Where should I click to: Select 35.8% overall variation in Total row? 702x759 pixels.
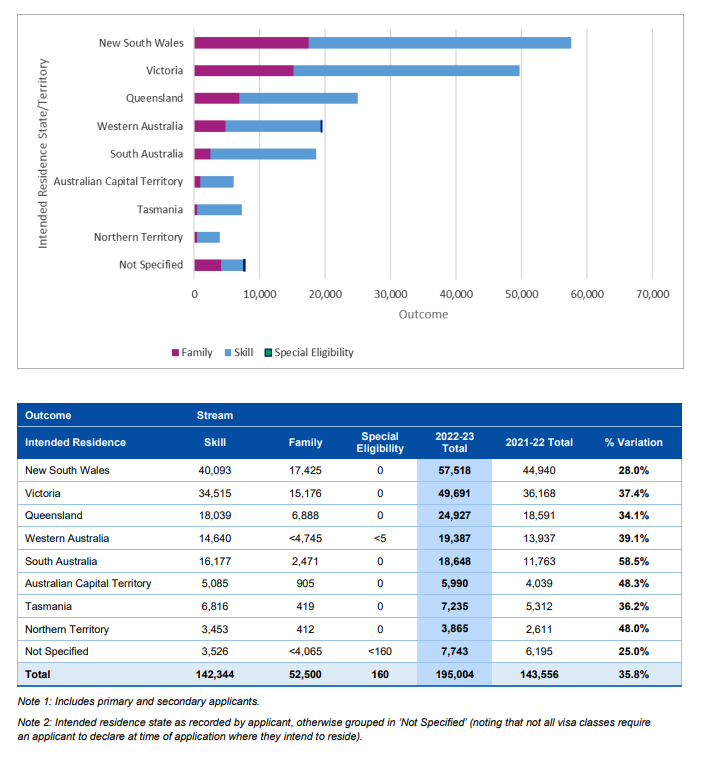point(633,675)
